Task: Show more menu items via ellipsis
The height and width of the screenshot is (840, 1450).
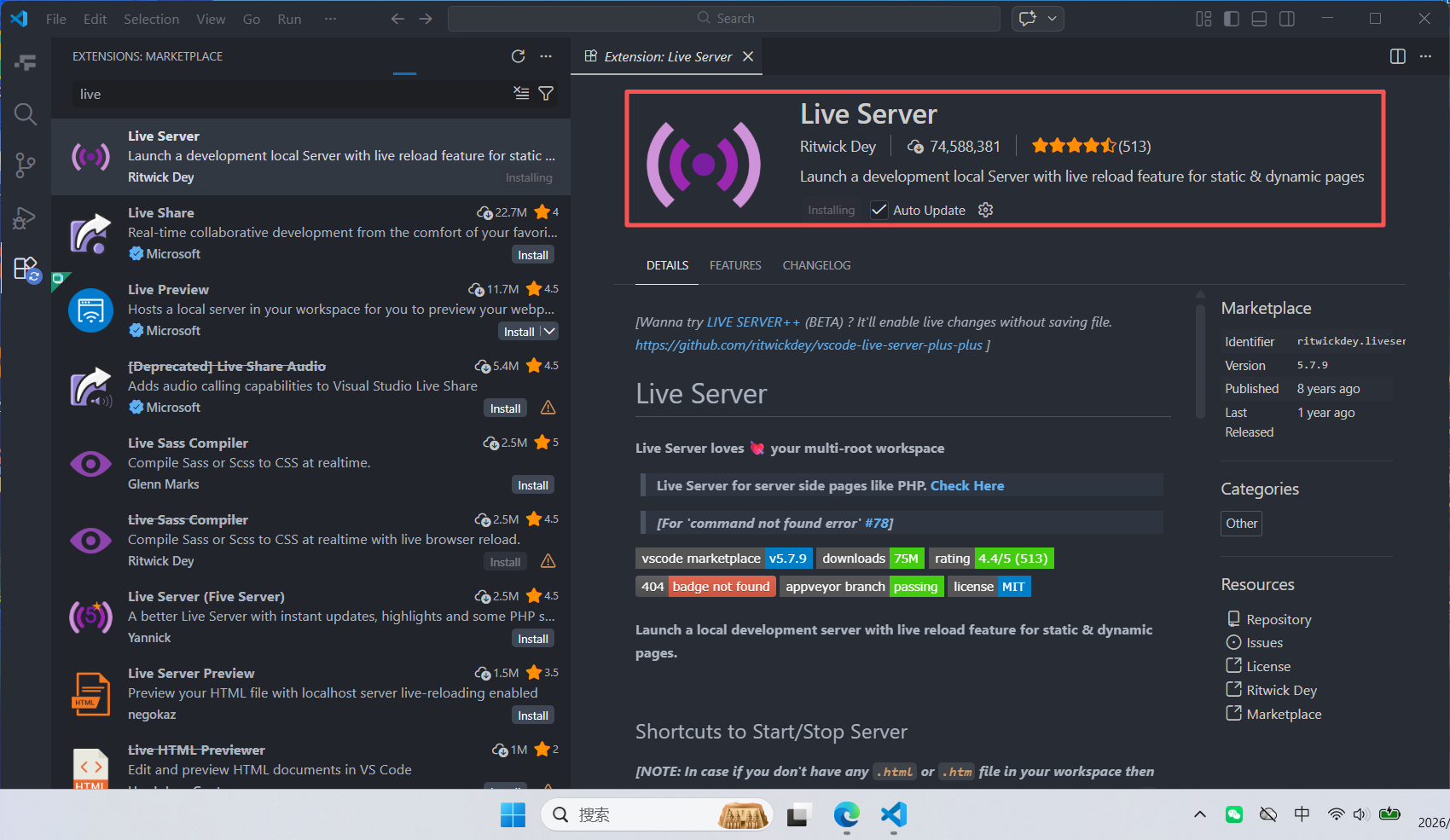Action: tap(330, 19)
